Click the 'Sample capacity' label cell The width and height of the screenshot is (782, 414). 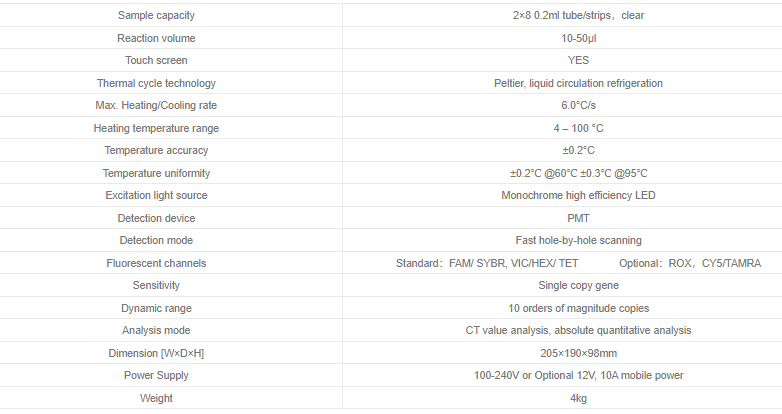(x=156, y=15)
